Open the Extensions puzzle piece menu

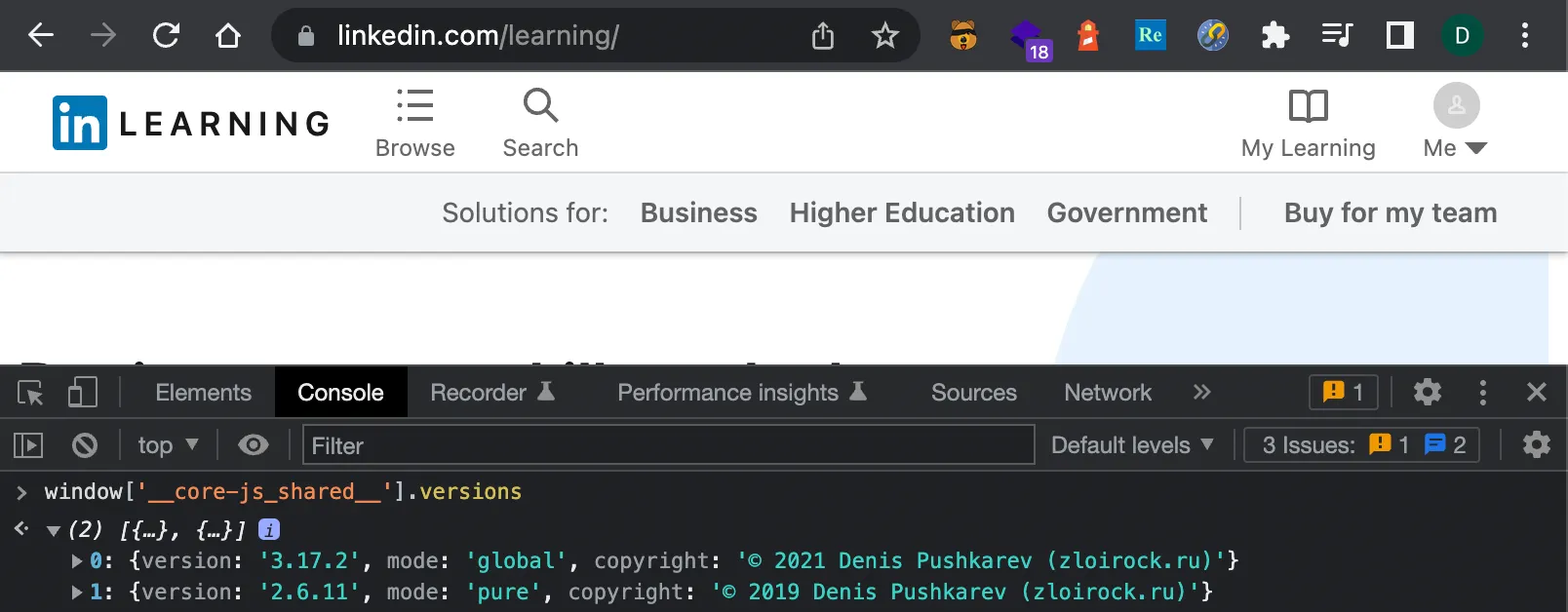tap(1275, 36)
